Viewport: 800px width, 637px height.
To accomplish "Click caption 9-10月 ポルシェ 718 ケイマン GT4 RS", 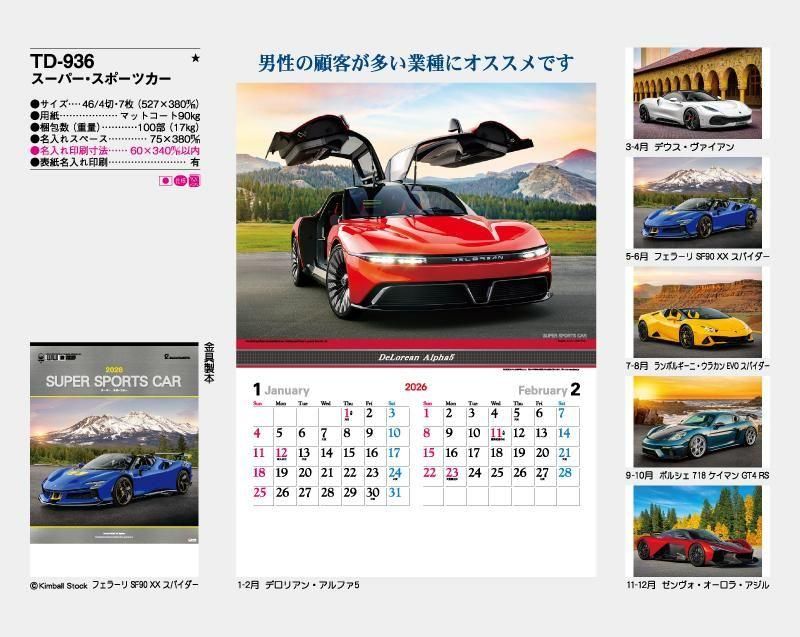I will pyautogui.click(x=697, y=475).
